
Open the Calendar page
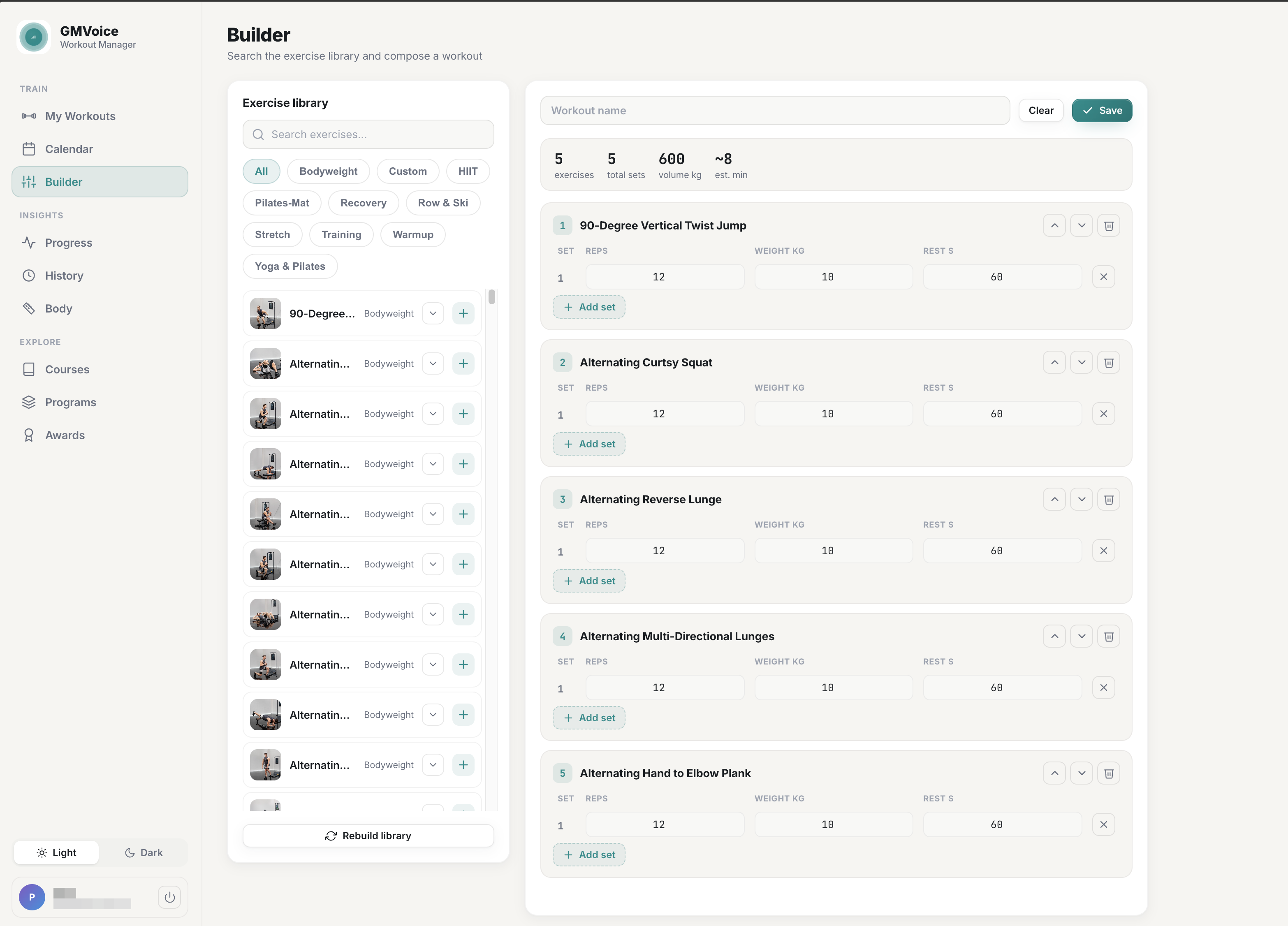coord(100,149)
